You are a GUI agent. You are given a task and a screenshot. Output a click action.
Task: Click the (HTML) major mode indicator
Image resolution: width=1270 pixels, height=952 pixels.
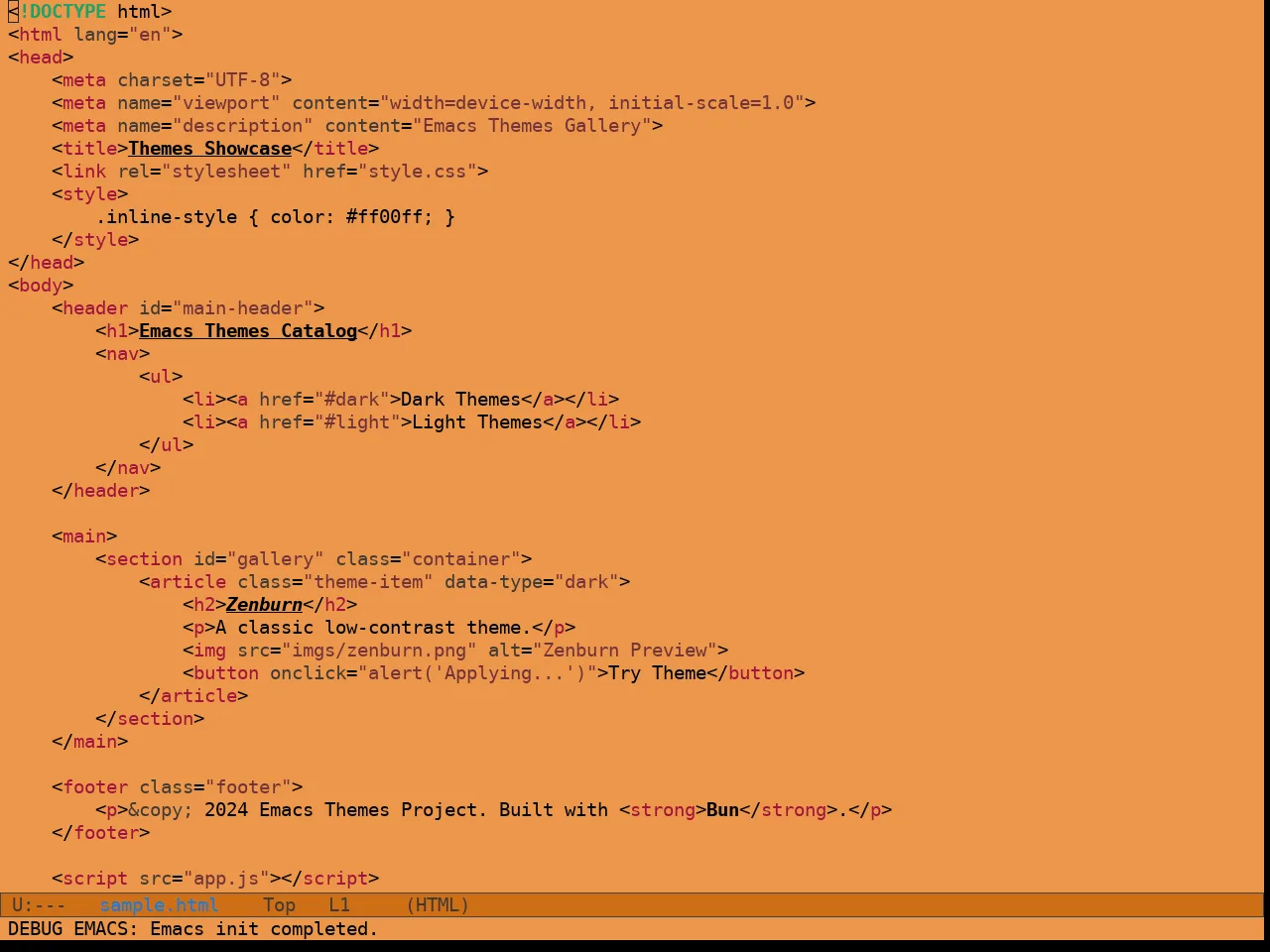coord(438,904)
